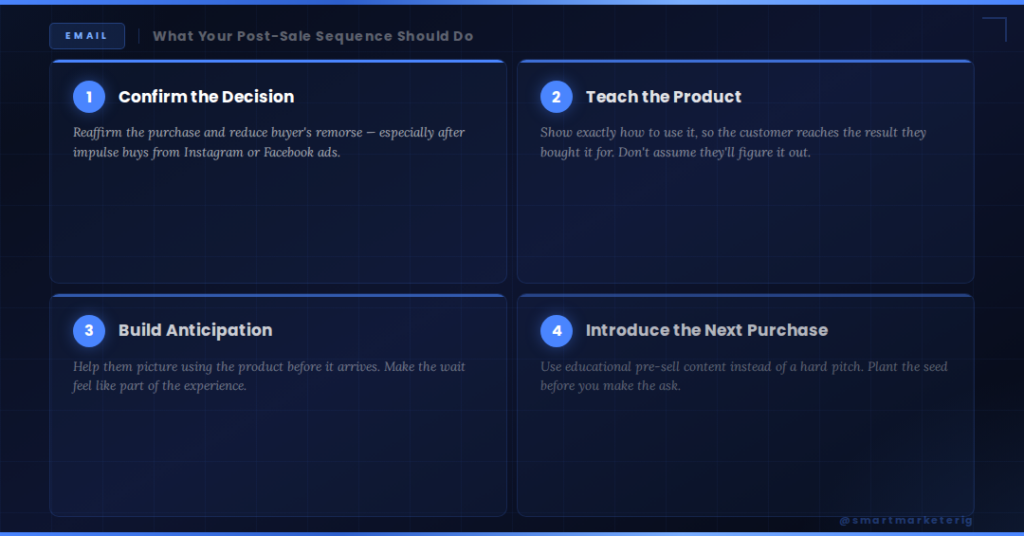Select the "Build Anticipation" heading
Image resolution: width=1024 pixels, height=536 pixels.
click(195, 330)
